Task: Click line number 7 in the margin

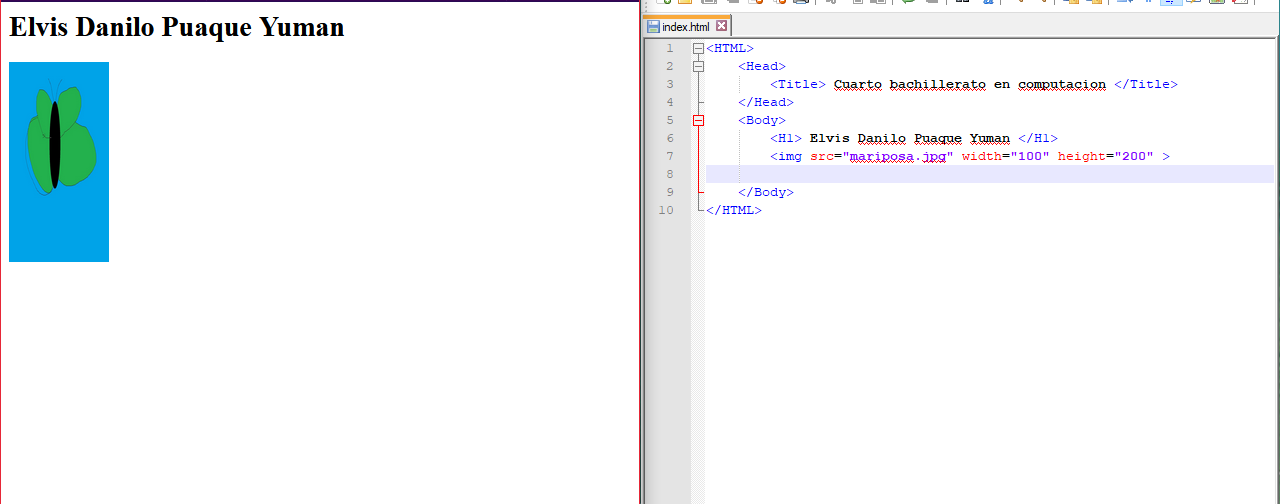Action: (x=669, y=156)
